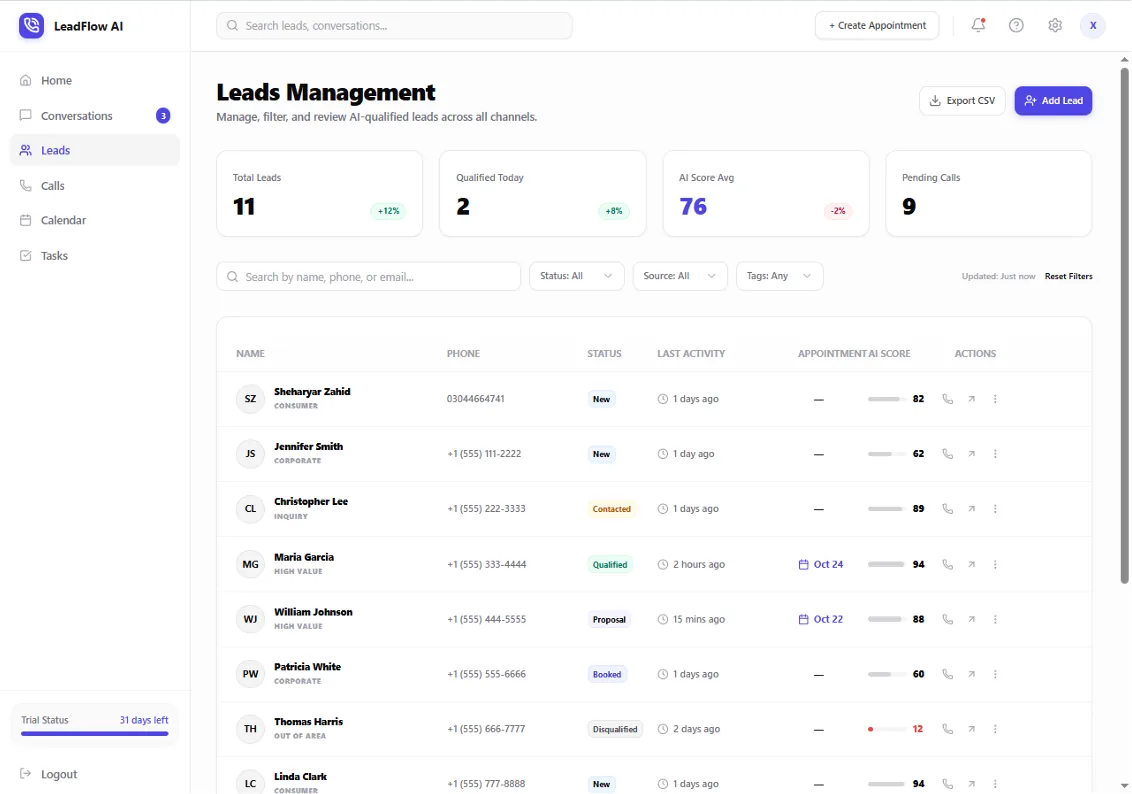
Task: Click the Add Lead button
Action: coord(1053,100)
